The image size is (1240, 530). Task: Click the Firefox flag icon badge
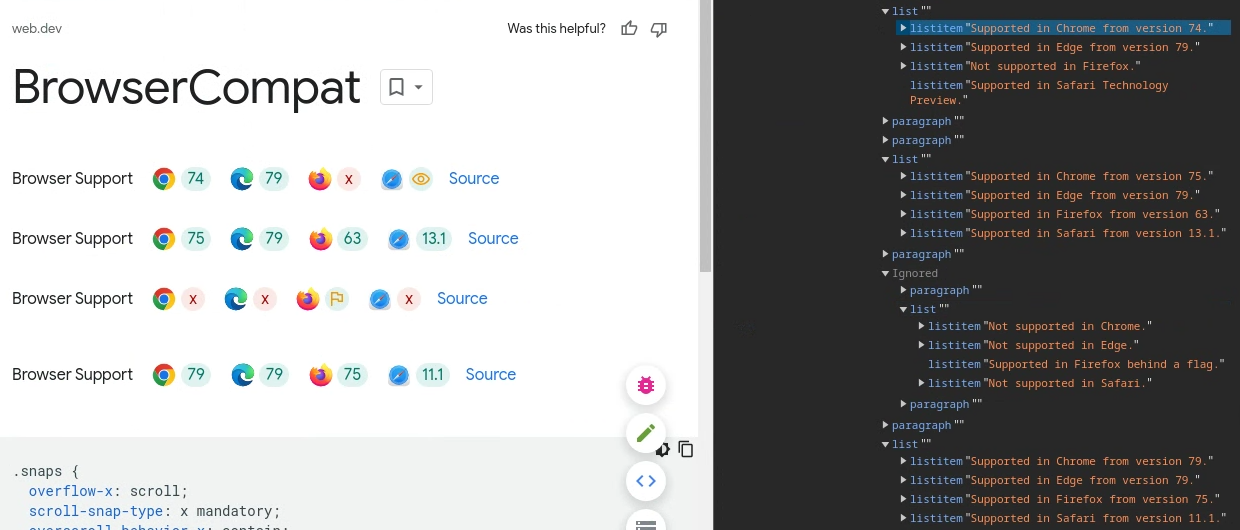(337, 299)
